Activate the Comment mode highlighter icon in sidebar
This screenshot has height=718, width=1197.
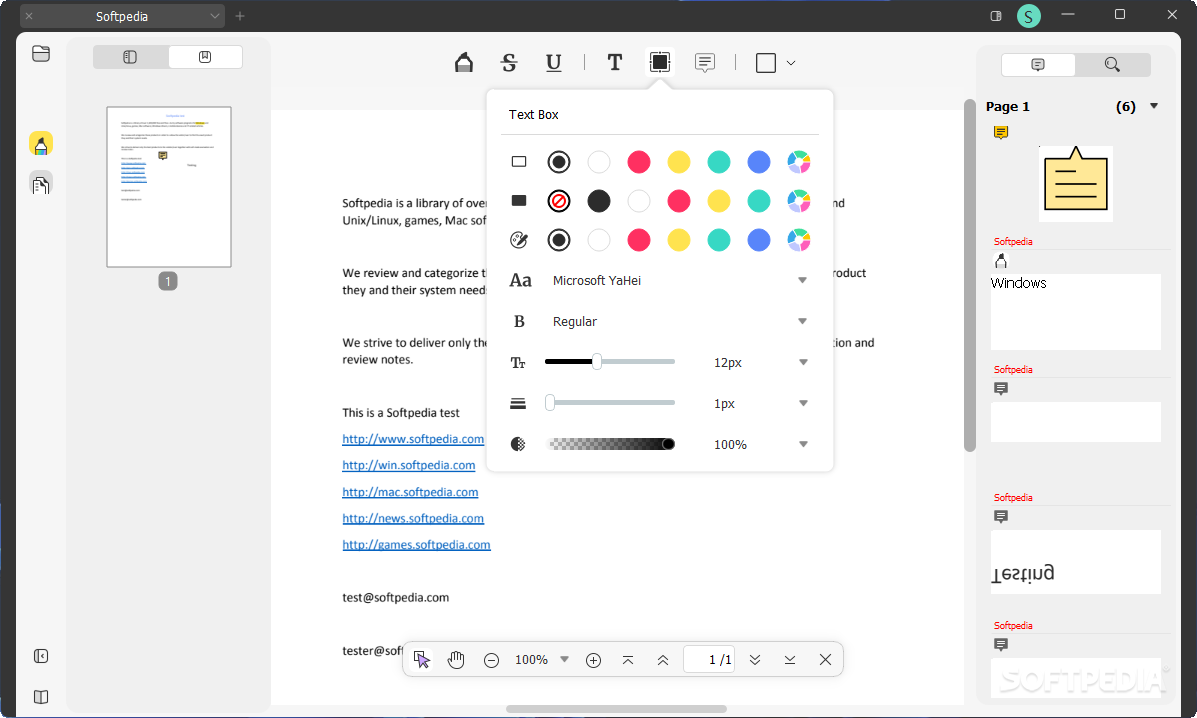[x=41, y=143]
